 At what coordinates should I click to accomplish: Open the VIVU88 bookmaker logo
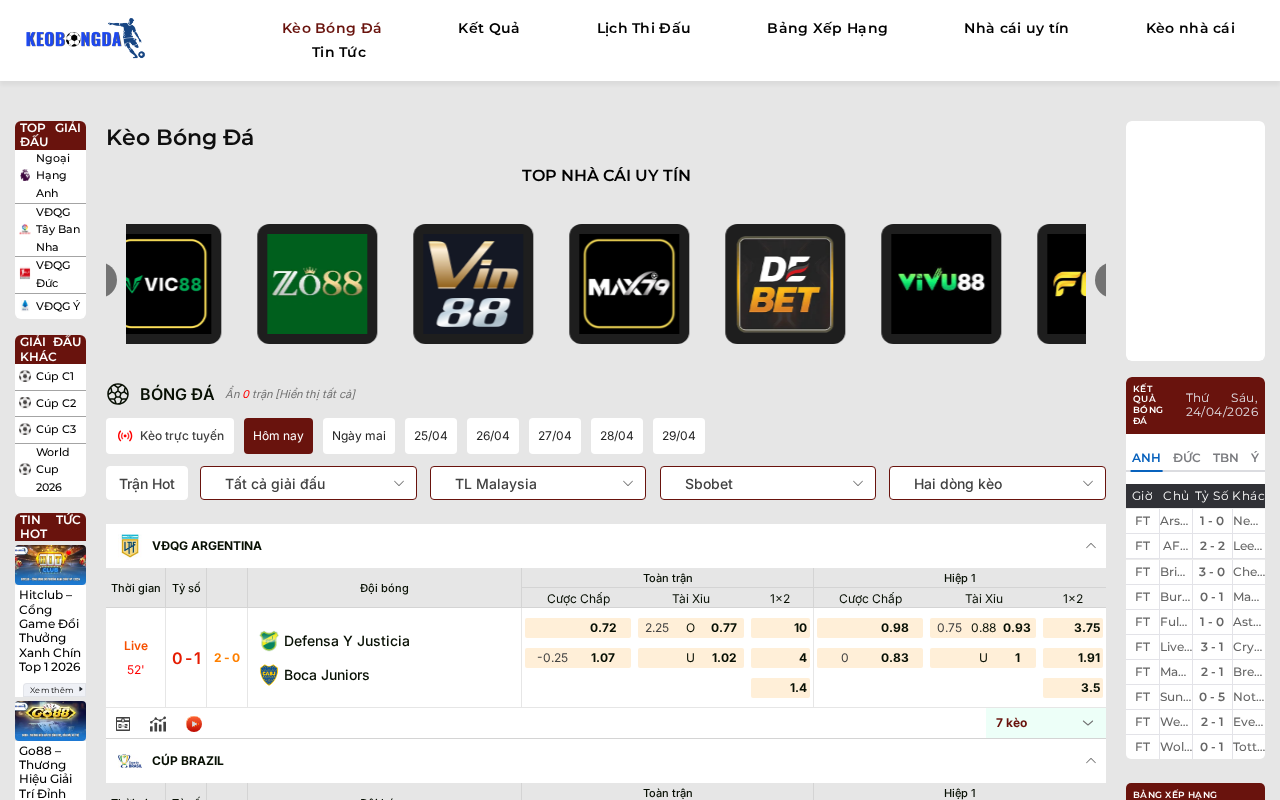click(x=941, y=284)
